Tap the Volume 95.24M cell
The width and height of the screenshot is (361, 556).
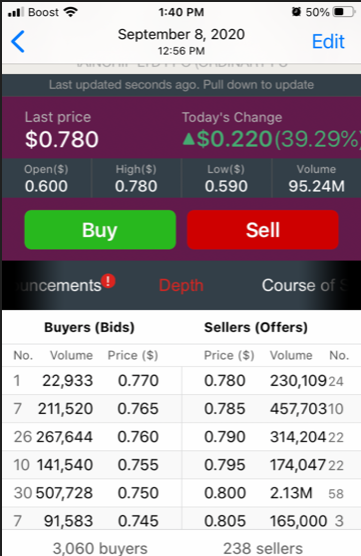click(x=316, y=178)
